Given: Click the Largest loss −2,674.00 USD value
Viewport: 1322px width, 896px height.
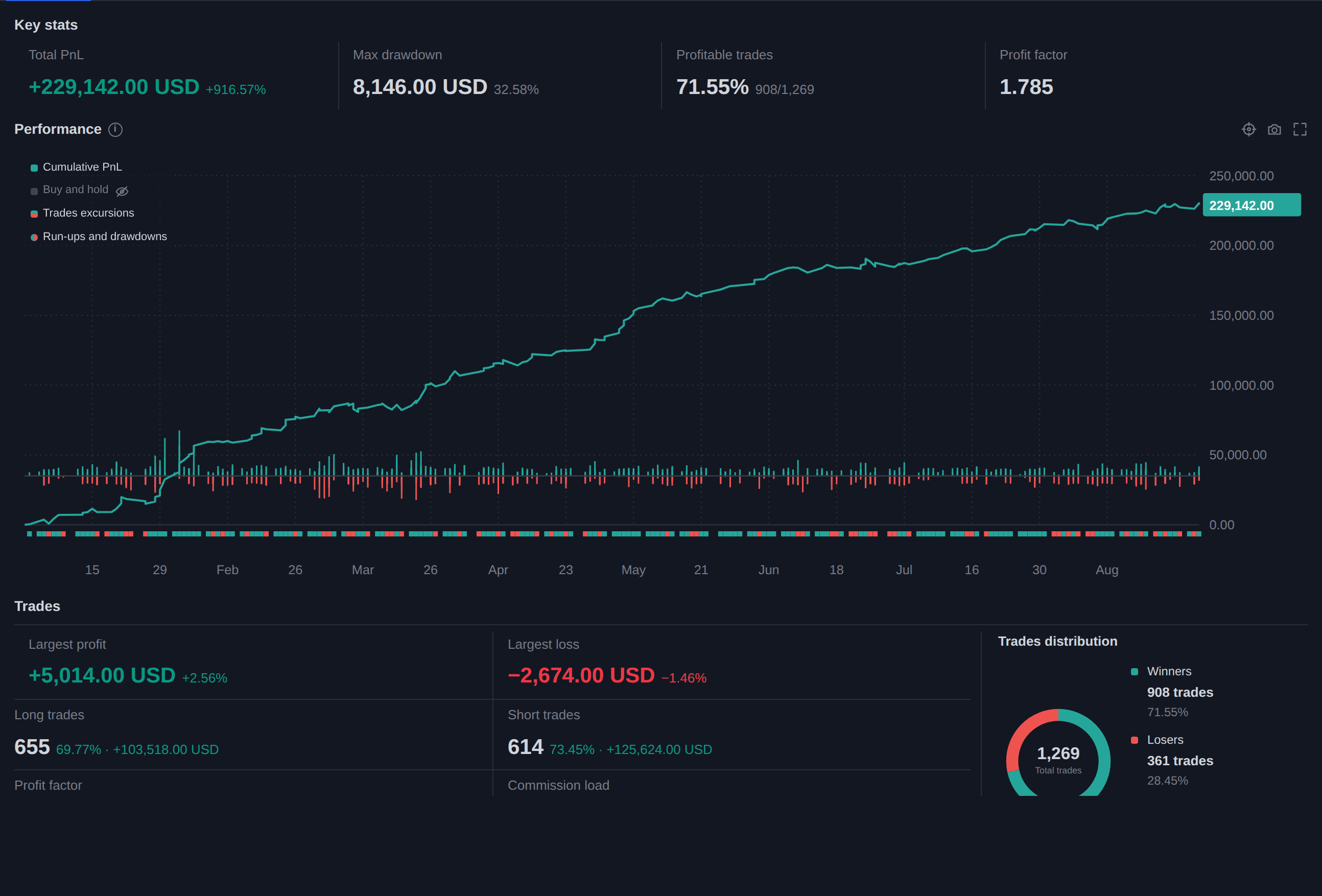Looking at the screenshot, I should pyautogui.click(x=581, y=675).
